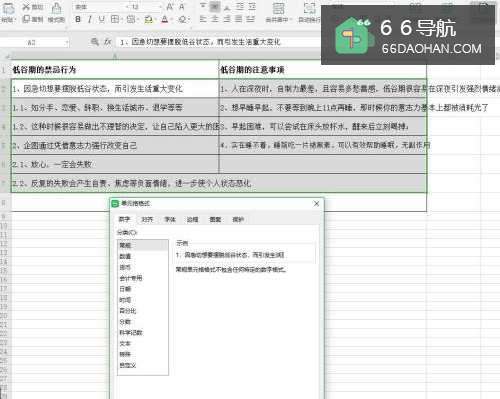Apply the yellow fill color bucket
Image resolution: width=500 pixels, height=399 pixels.
click(148, 20)
